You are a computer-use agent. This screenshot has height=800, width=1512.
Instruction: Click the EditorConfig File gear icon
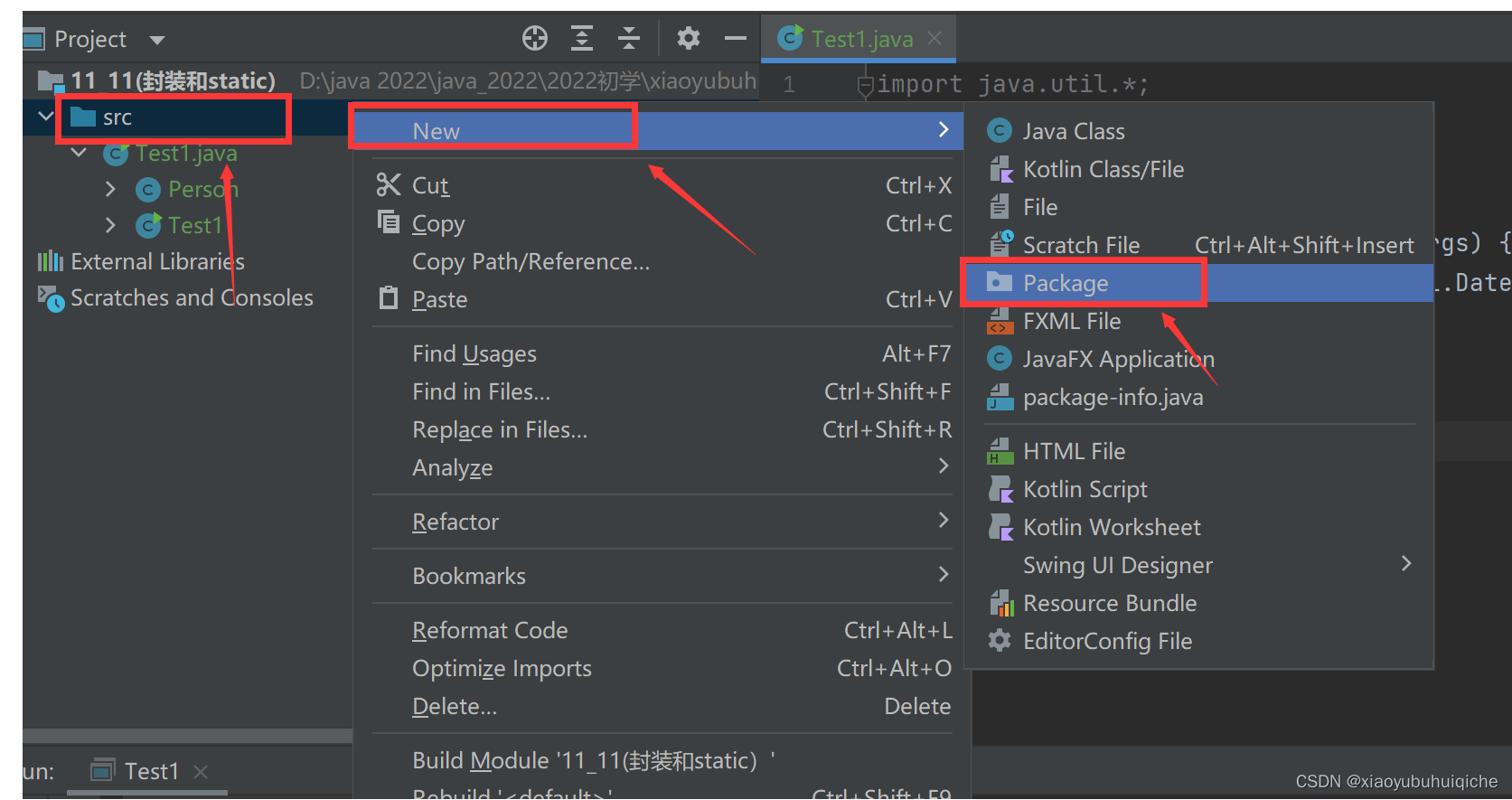pyautogui.click(x=999, y=641)
